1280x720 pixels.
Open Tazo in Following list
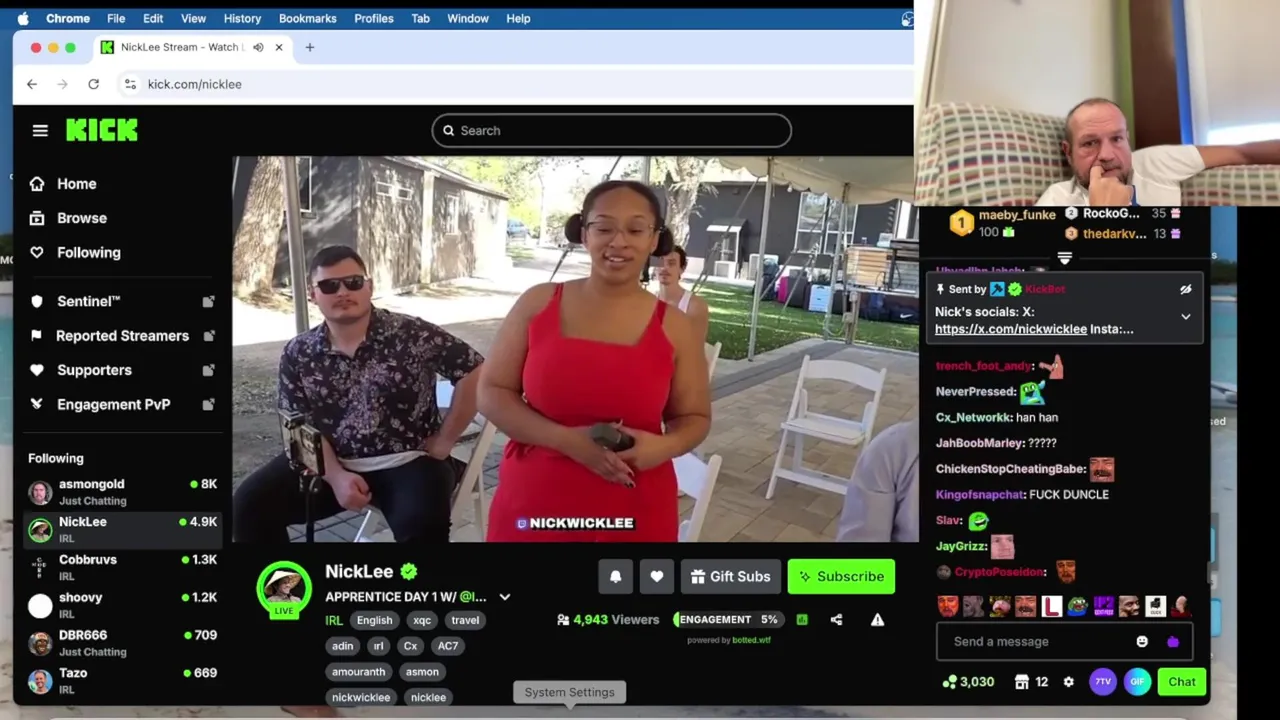122,681
